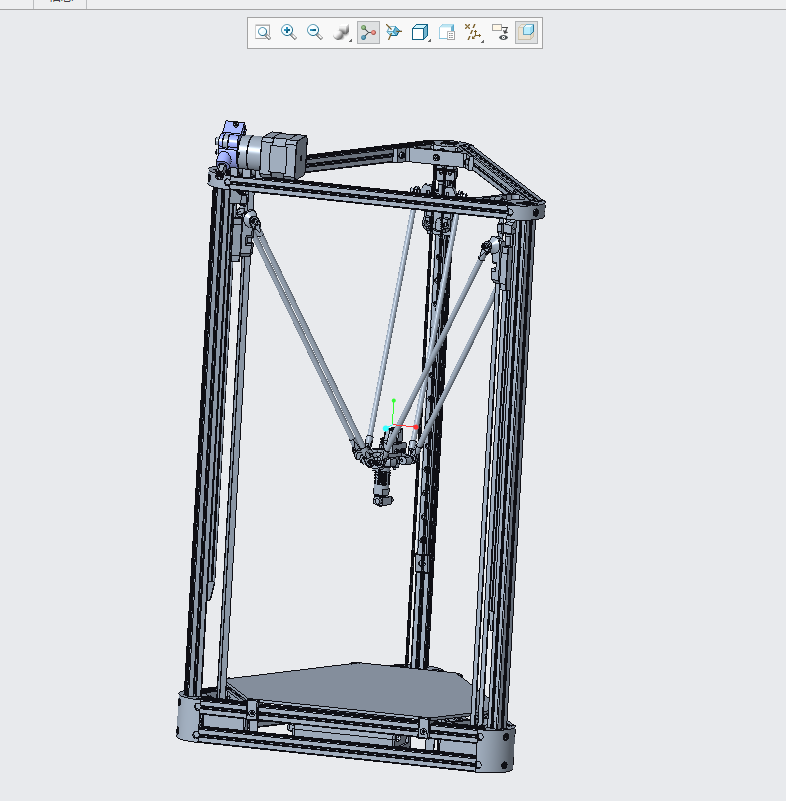Screen dimensions: 786x801
Task: Open the Saved Orientations cube dropdown
Action: 420,33
